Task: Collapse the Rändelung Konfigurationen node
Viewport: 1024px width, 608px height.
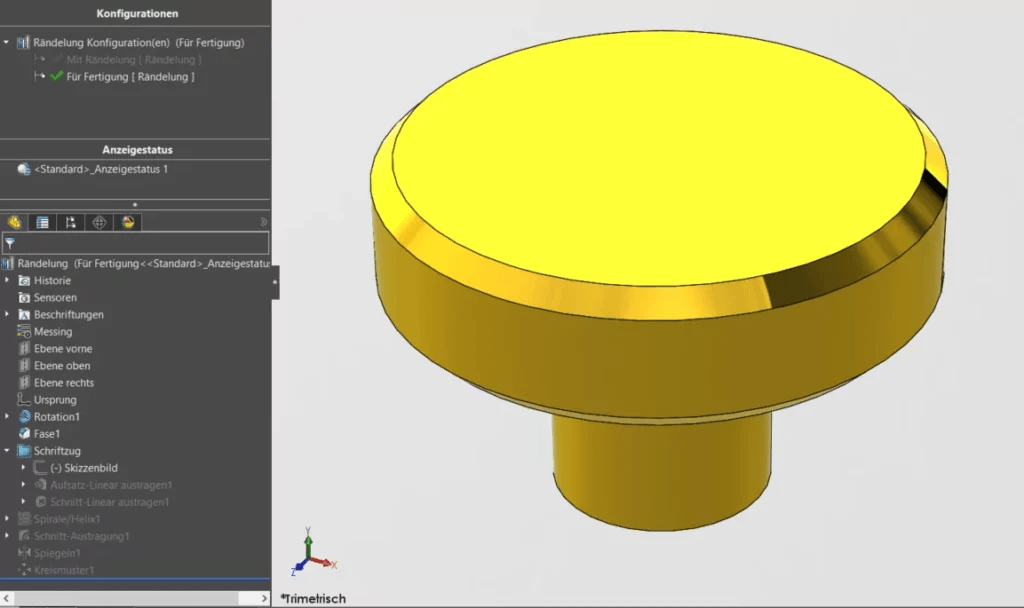Action: (6, 42)
